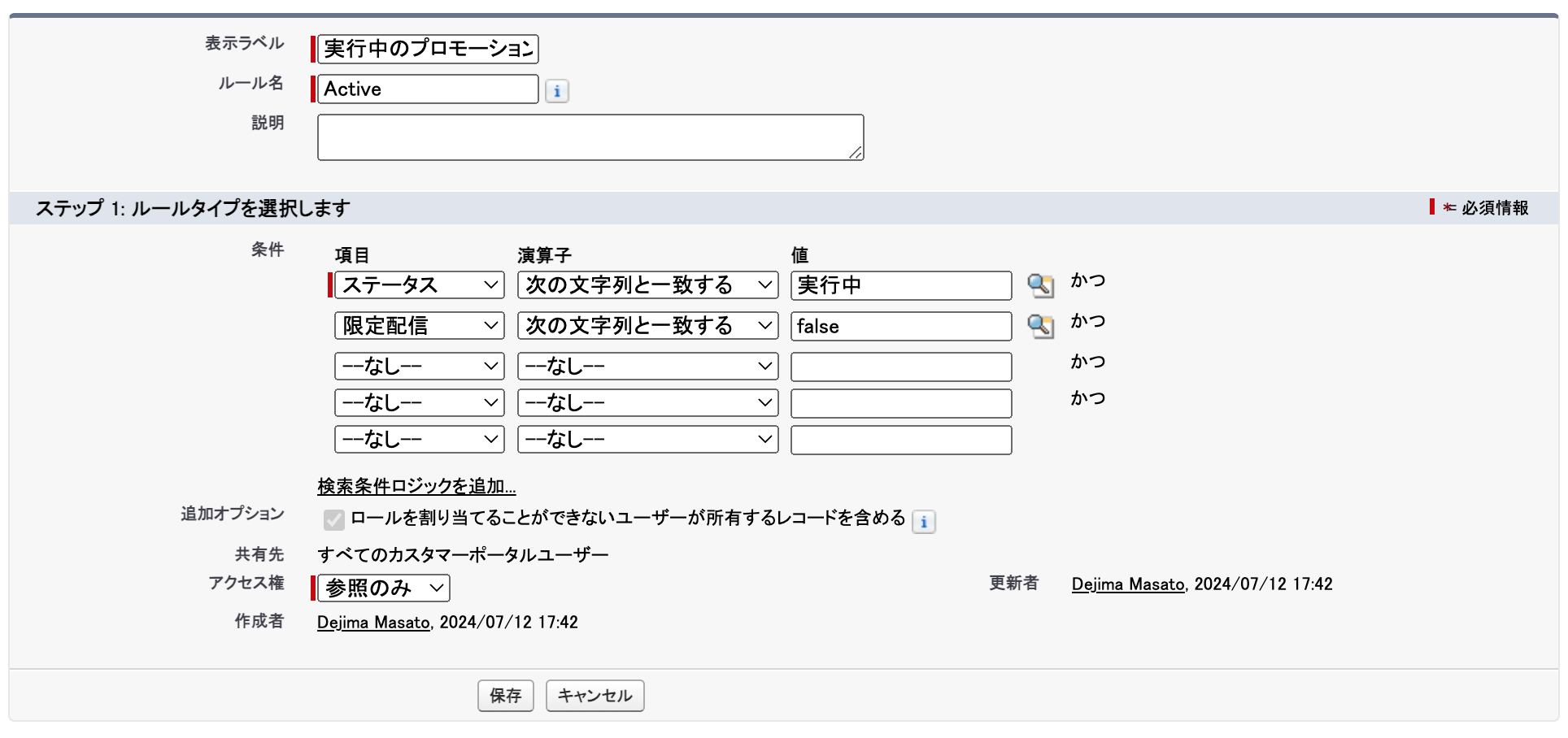Open fourth row 演算子 dropdown
The width and height of the screenshot is (1568, 738).
(x=648, y=403)
